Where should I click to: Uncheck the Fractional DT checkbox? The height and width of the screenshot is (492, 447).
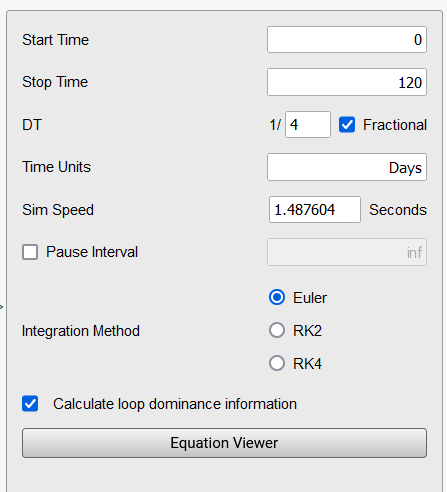coord(347,125)
